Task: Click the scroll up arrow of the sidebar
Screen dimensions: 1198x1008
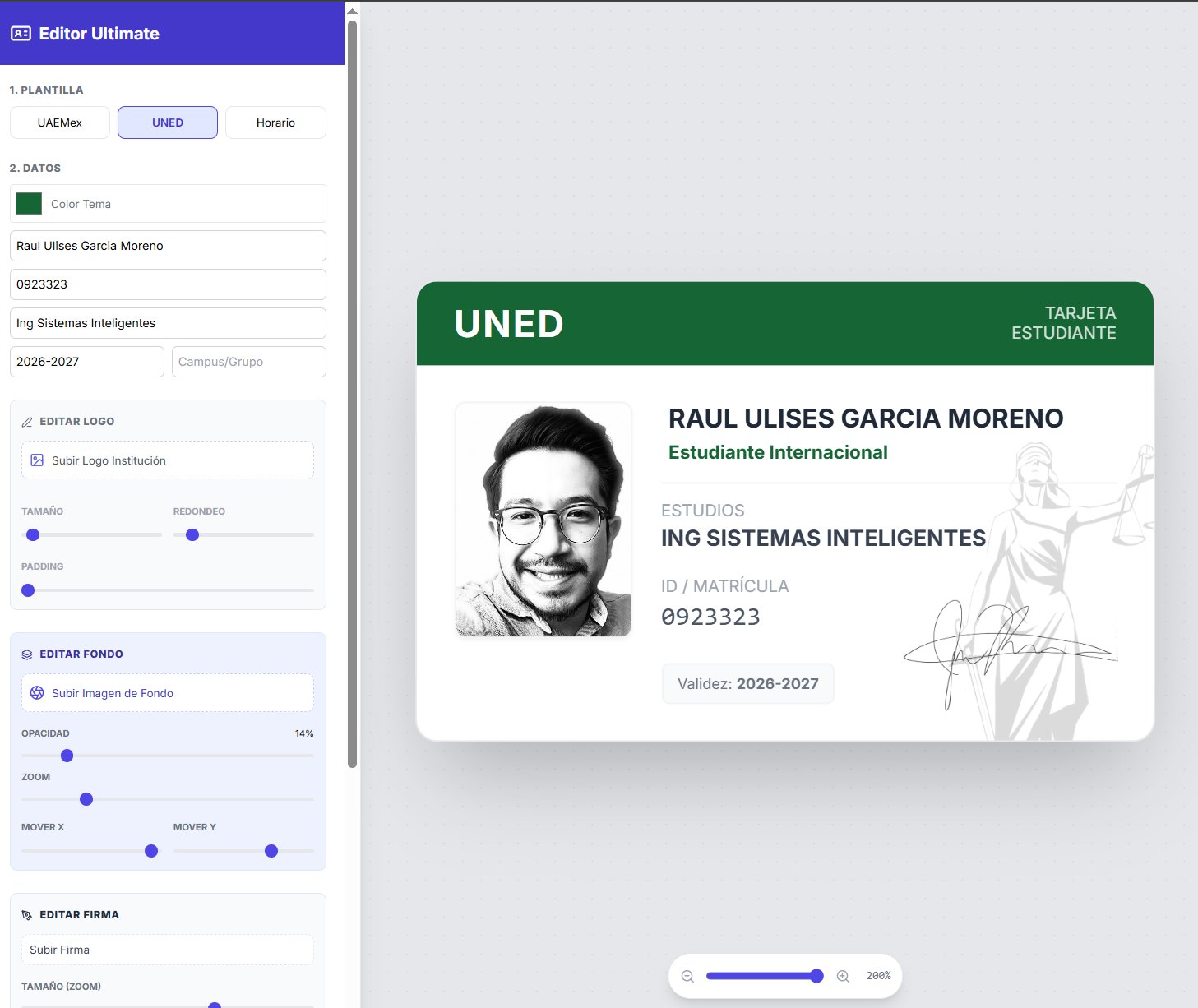Action: tap(353, 12)
